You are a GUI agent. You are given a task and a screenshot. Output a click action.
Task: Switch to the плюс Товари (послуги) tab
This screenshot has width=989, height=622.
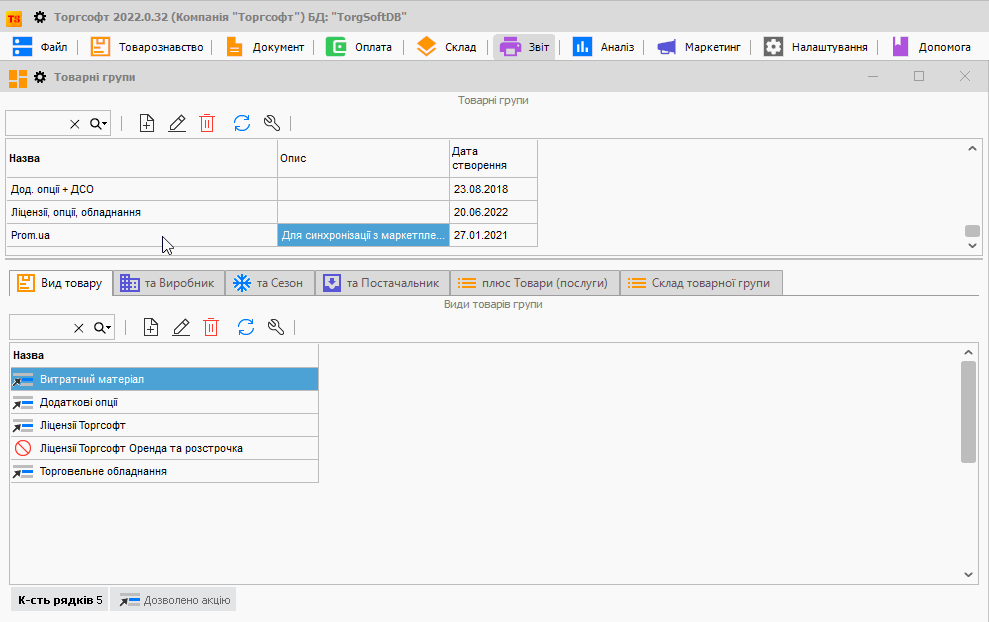(x=533, y=283)
